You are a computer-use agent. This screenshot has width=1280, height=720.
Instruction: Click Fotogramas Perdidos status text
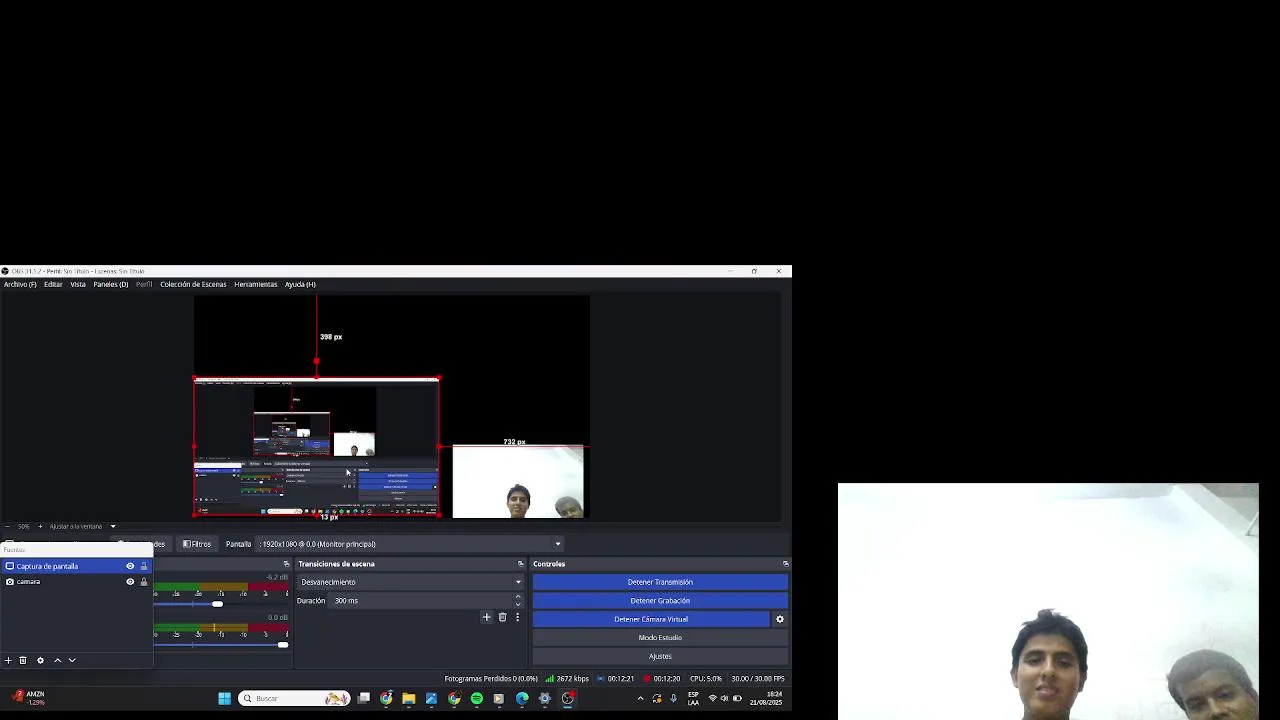click(x=491, y=679)
